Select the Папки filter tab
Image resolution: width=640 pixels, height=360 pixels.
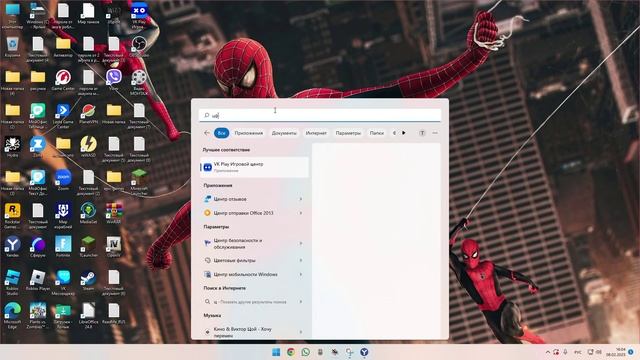[376, 133]
